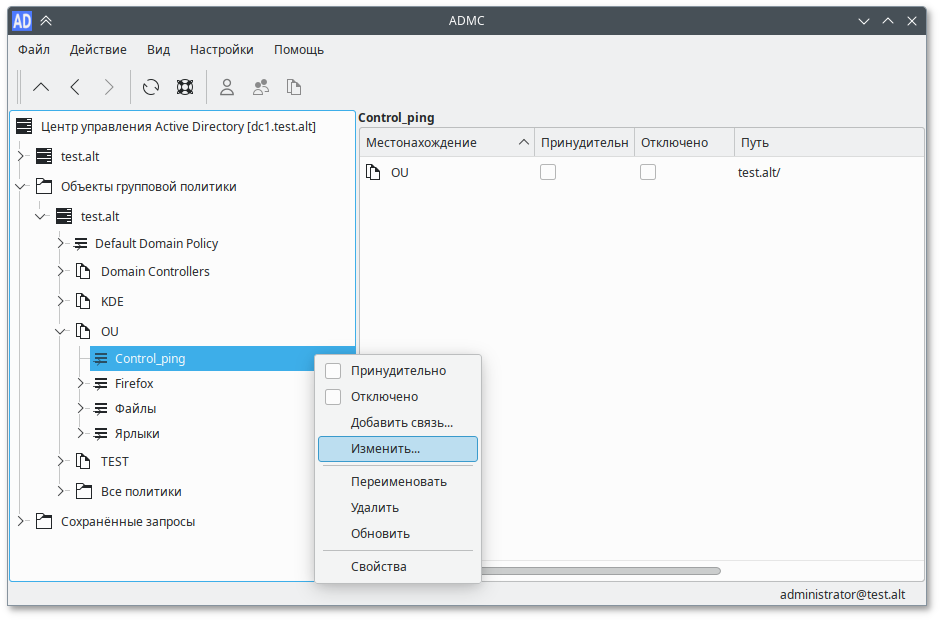Image resolution: width=940 pixels, height=620 pixels.
Task: Click the OU icon in the links table row
Action: click(373, 172)
